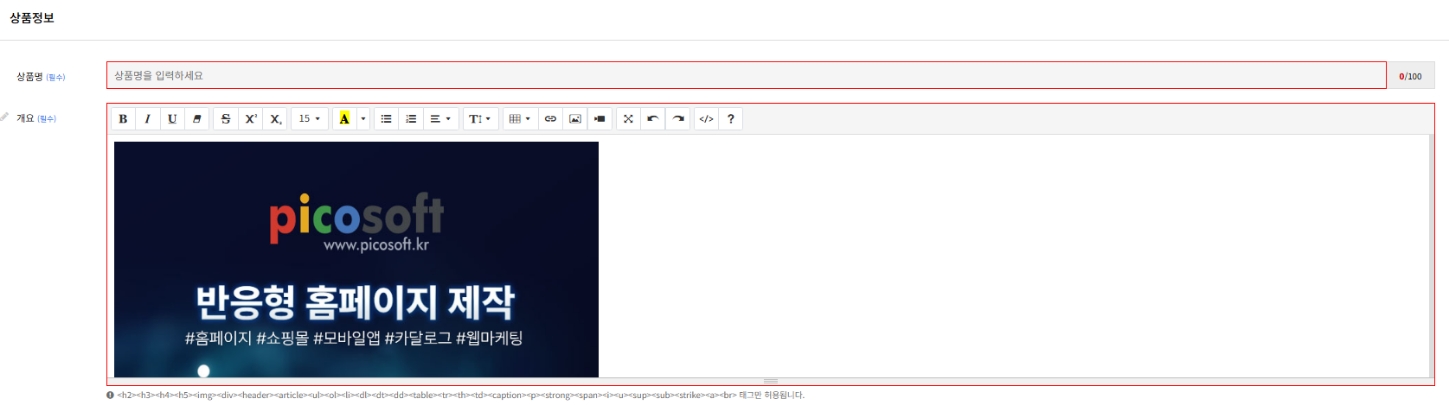Open the insert table dropdown
The height and width of the screenshot is (405, 1449).
(x=520, y=119)
